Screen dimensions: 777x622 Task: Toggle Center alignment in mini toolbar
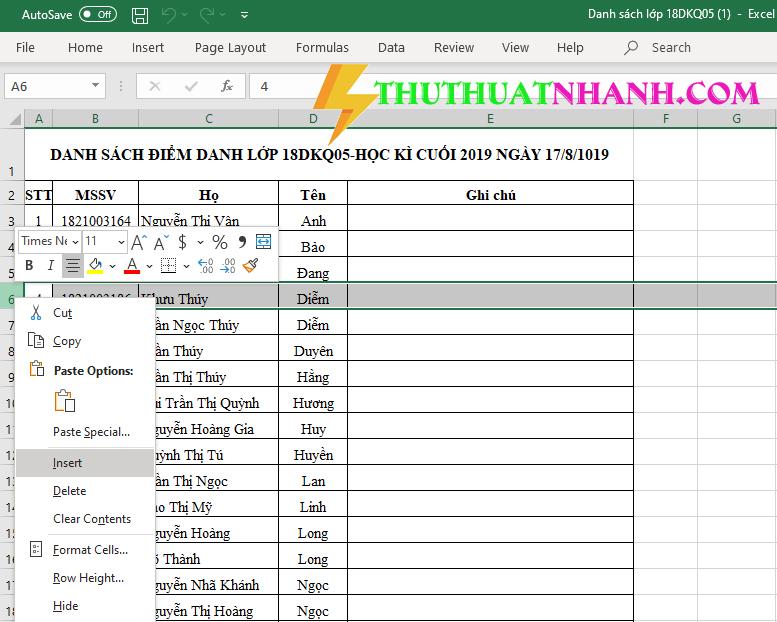point(72,266)
